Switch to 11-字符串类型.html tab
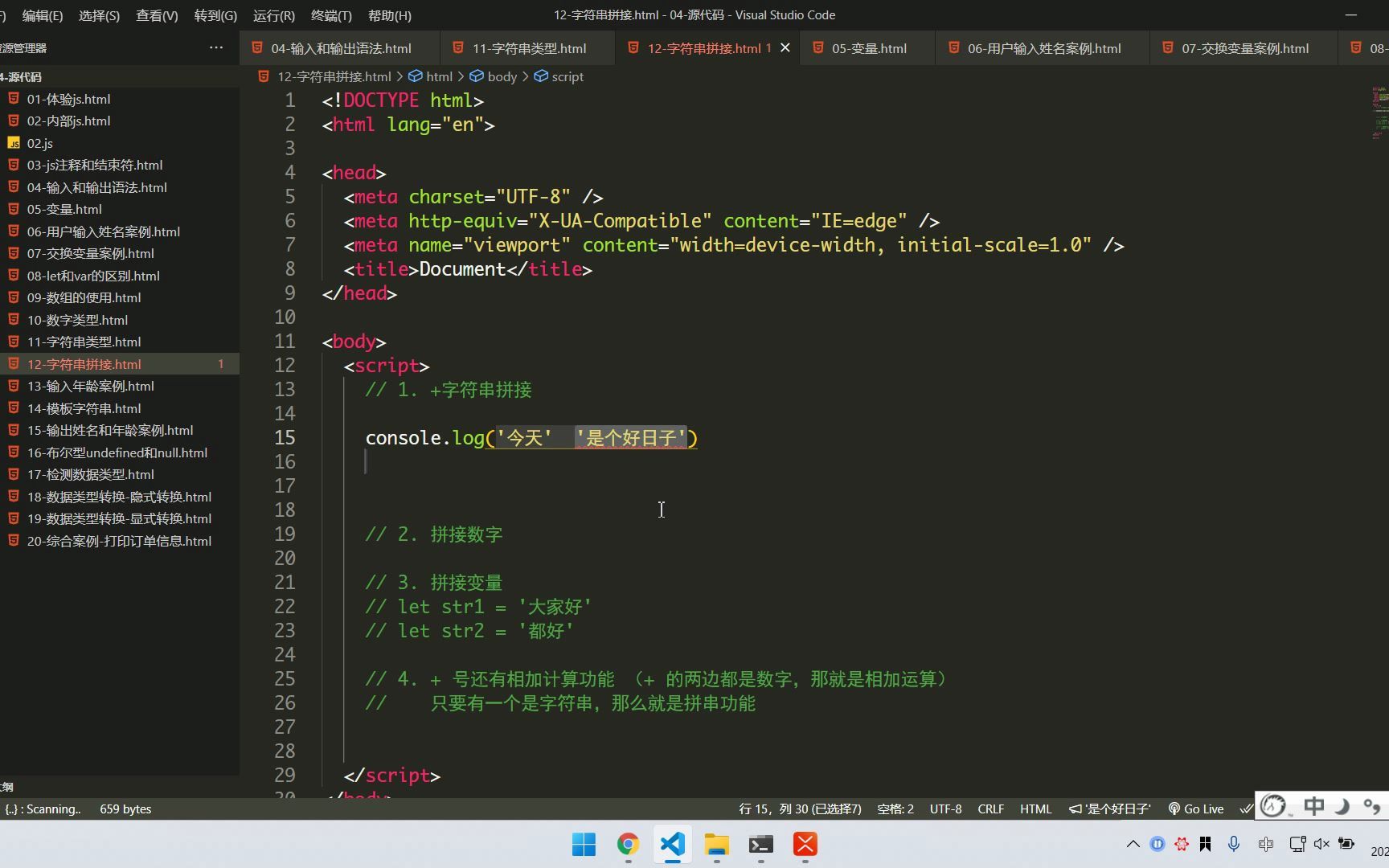Image resolution: width=1389 pixels, height=868 pixels. pos(528,48)
